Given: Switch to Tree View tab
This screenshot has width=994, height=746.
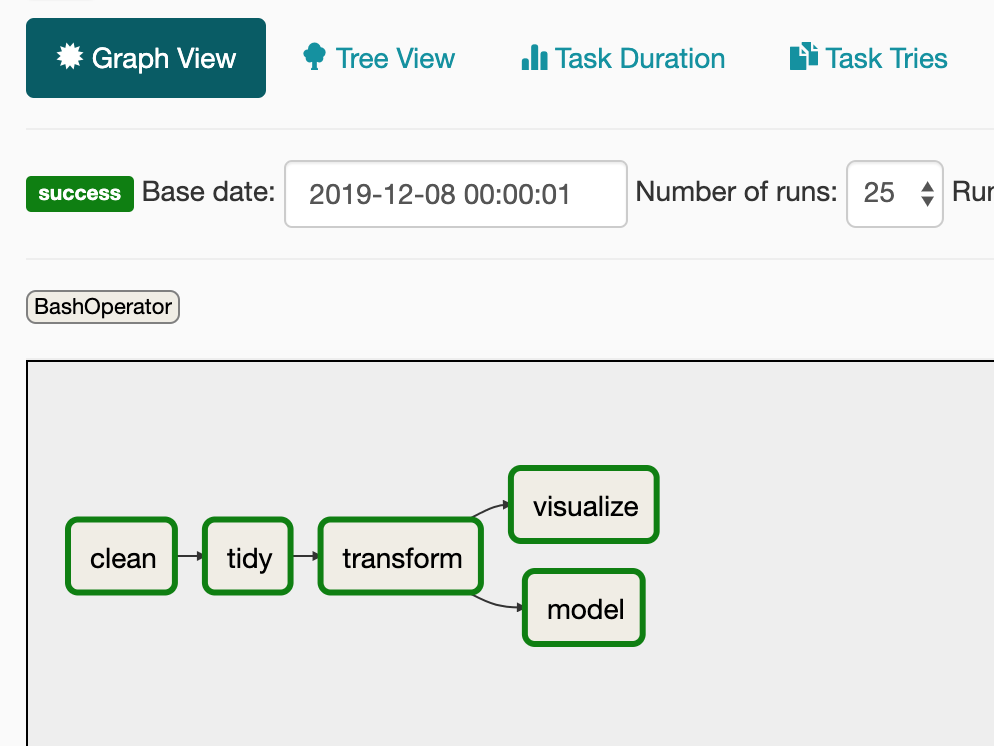Looking at the screenshot, I should coord(378,58).
